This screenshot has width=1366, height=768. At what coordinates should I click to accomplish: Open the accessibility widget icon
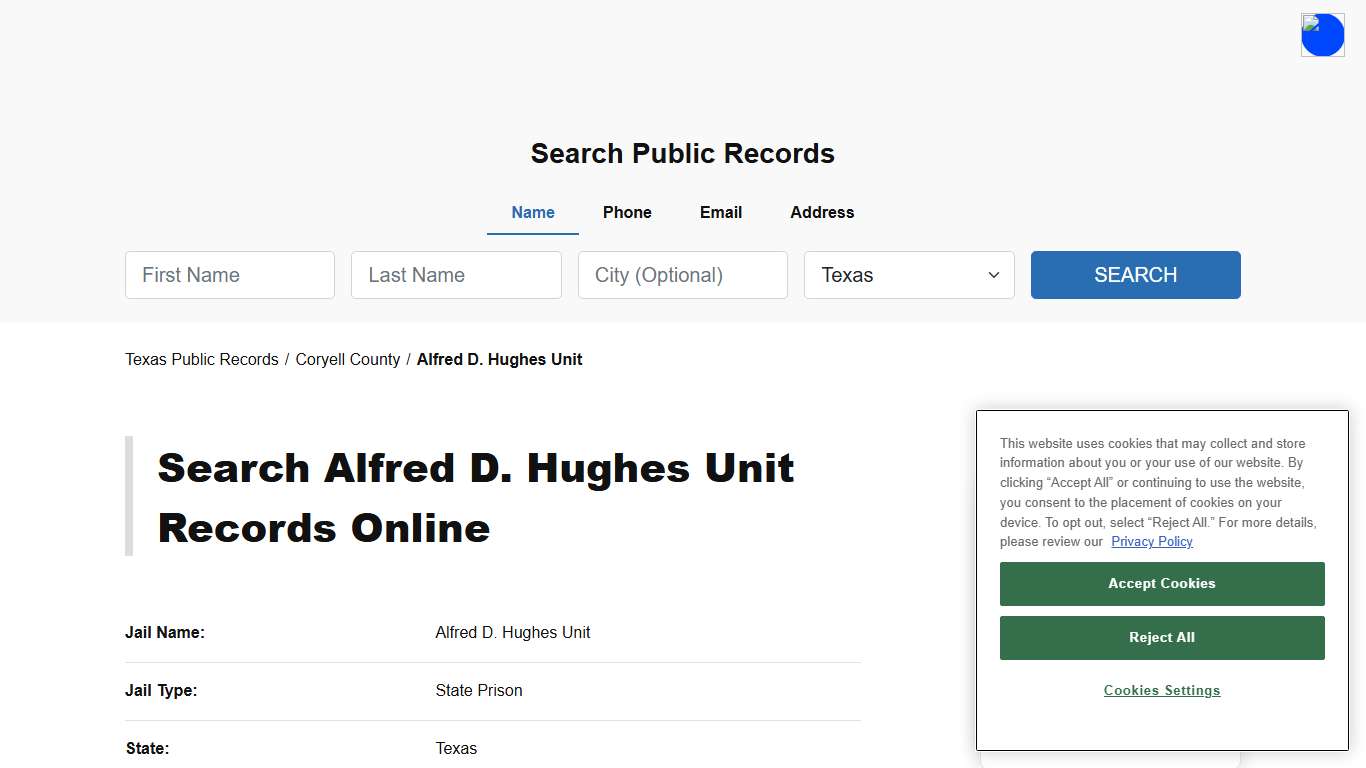(x=1322, y=34)
